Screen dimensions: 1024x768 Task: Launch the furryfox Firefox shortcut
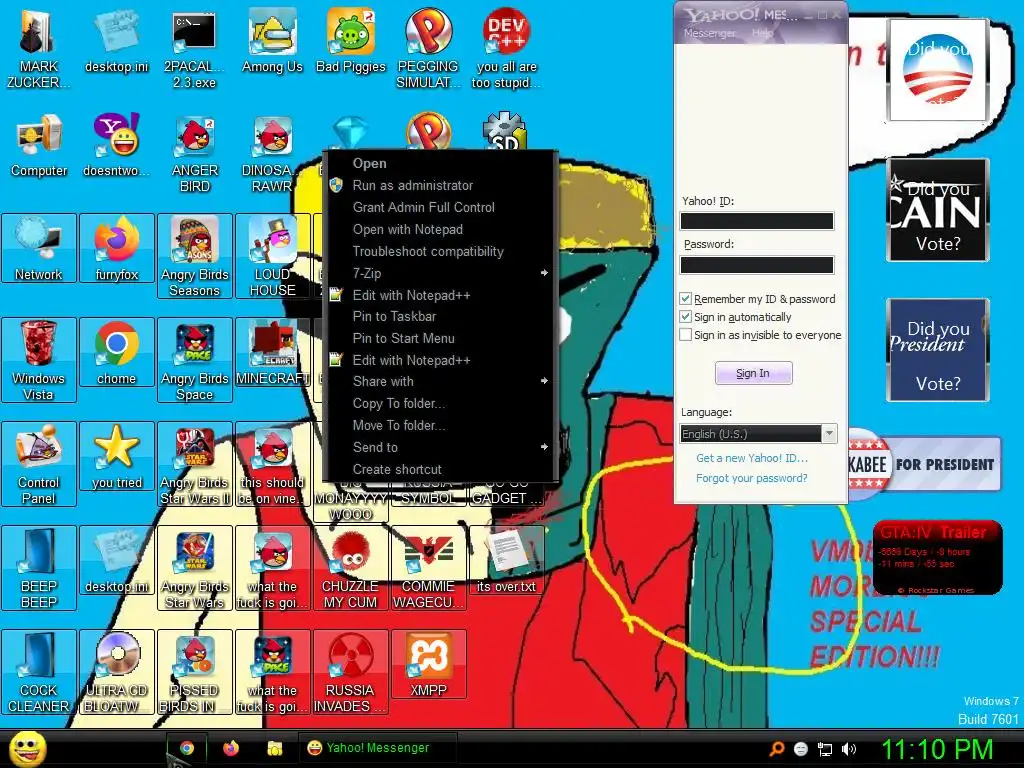pyautogui.click(x=116, y=248)
